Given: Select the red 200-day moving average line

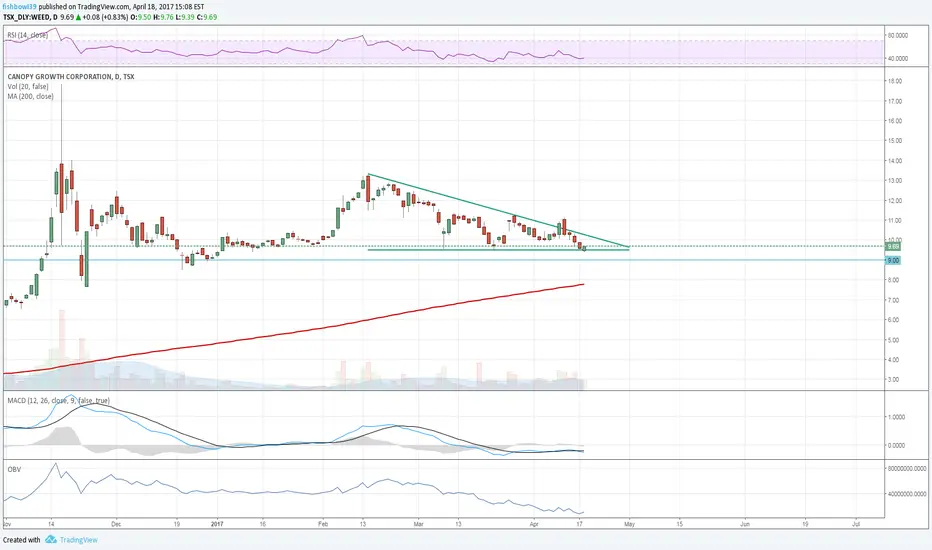Looking at the screenshot, I should (294, 329).
